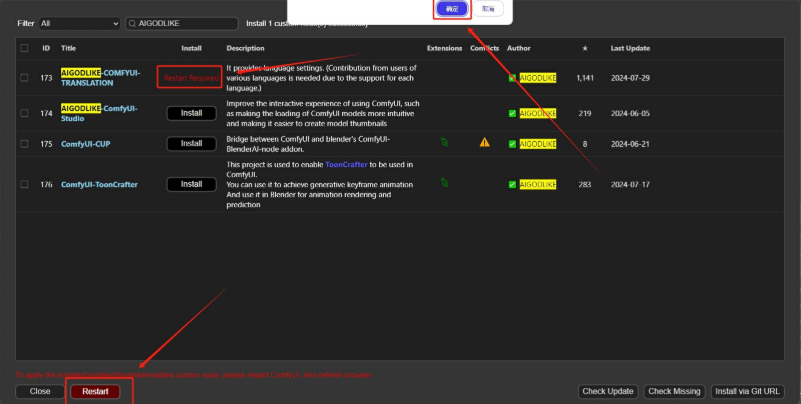The height and width of the screenshot is (404, 801).
Task: Click the green verified badge in row 176
Action: pos(513,184)
